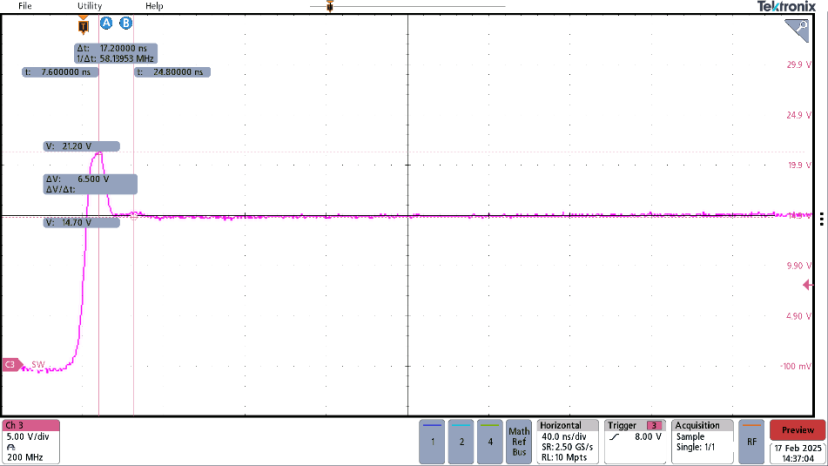Click the 4.90 V scale label

click(798, 316)
